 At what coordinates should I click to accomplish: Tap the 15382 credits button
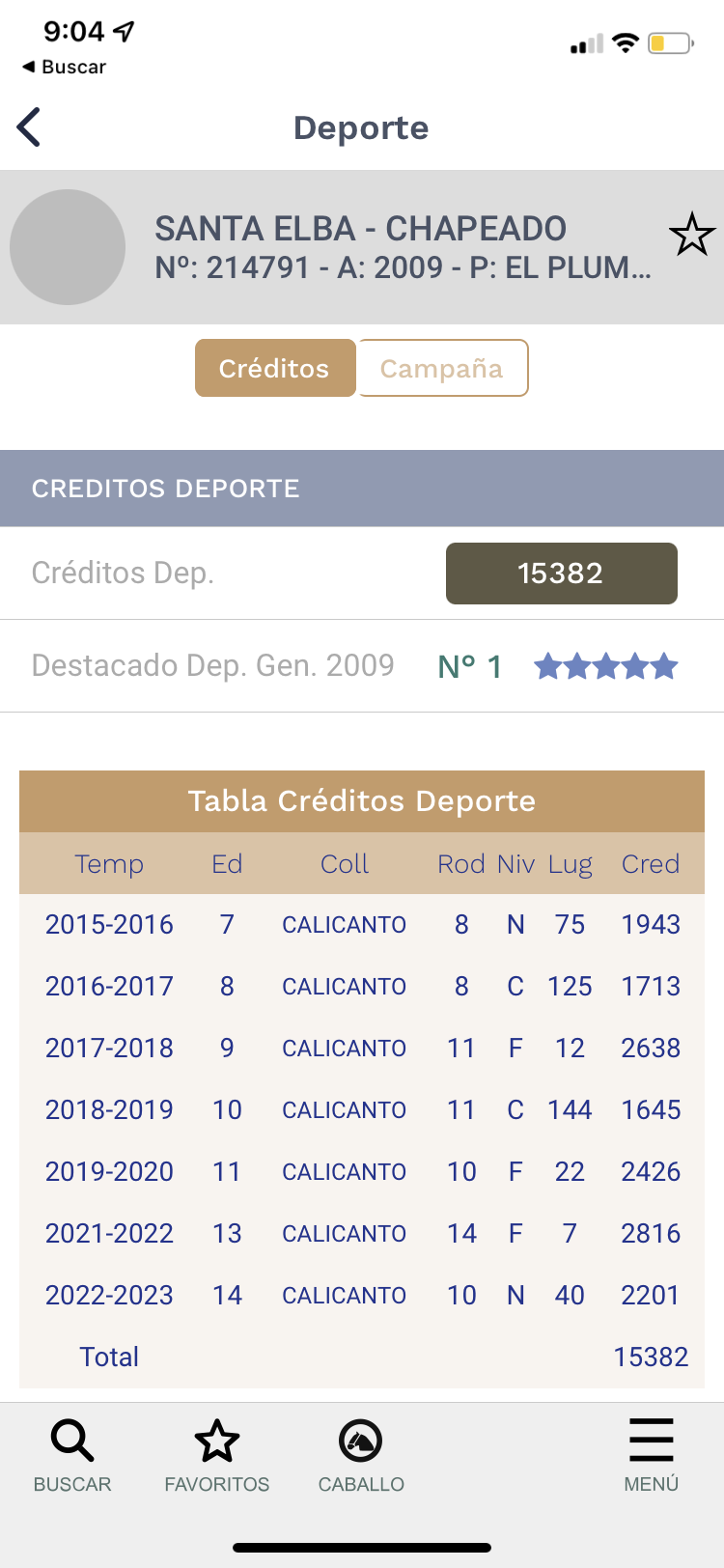(x=561, y=574)
